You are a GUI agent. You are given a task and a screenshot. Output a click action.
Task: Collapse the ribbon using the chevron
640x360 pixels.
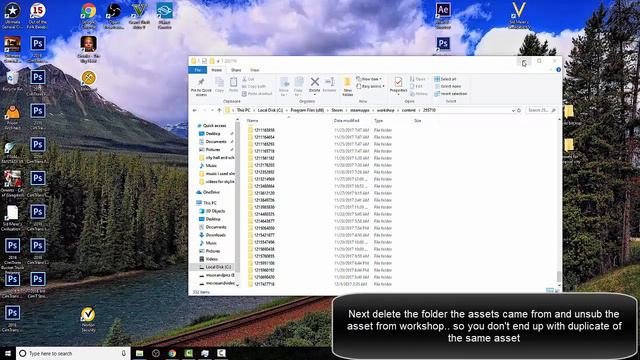point(551,70)
